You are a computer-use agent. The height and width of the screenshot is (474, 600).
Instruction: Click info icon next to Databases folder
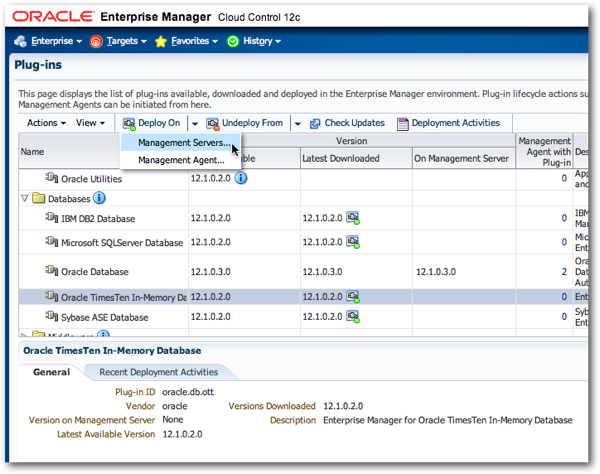click(x=99, y=198)
